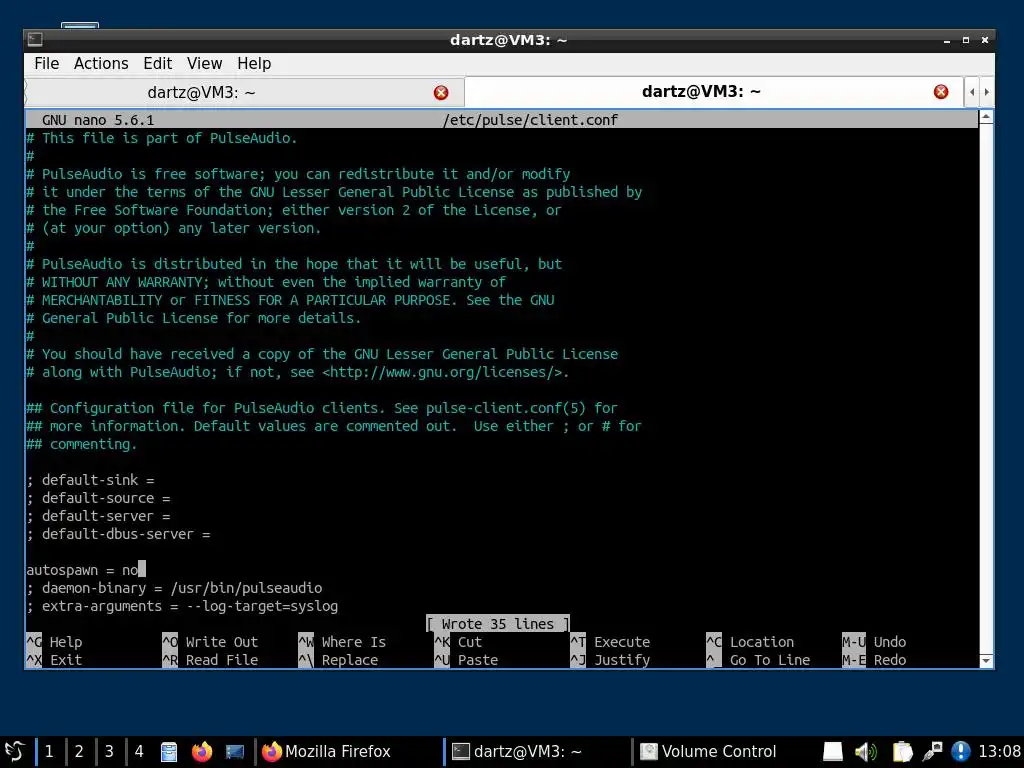Switch to workspace 2

(x=79, y=752)
